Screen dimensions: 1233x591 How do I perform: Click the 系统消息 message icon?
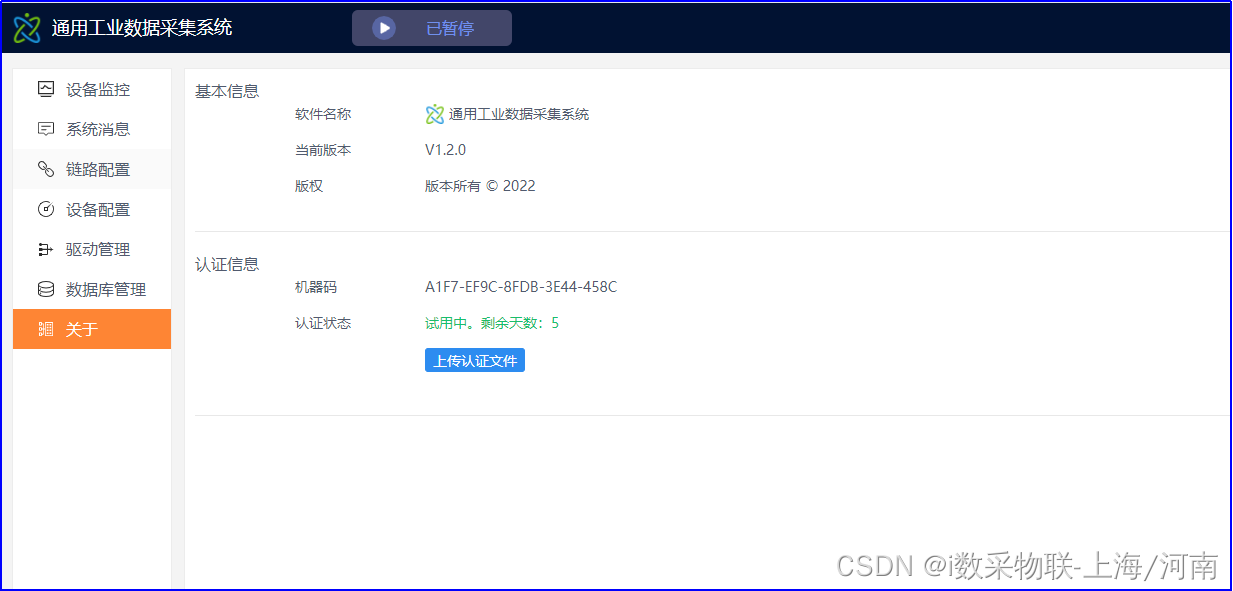coord(46,129)
